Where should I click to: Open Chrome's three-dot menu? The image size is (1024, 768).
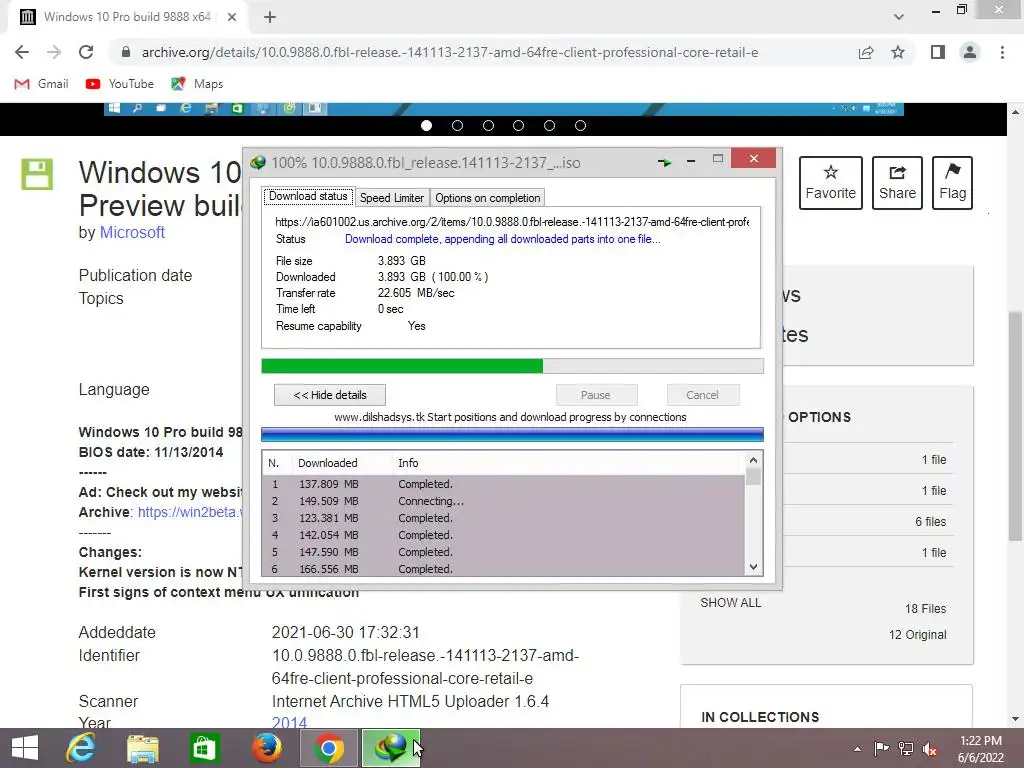pyautogui.click(x=1002, y=52)
